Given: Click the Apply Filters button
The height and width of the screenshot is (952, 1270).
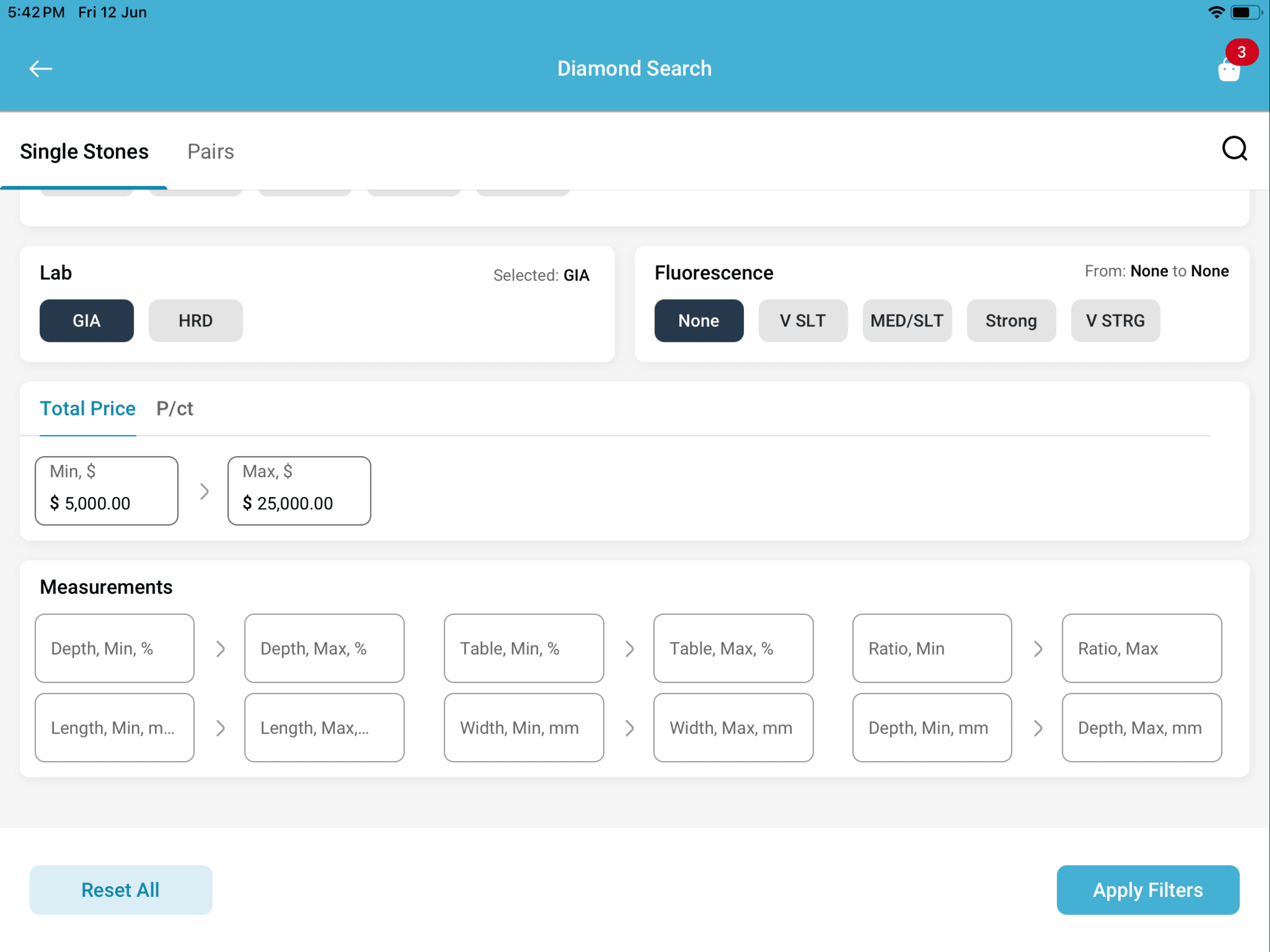Looking at the screenshot, I should click(1148, 889).
